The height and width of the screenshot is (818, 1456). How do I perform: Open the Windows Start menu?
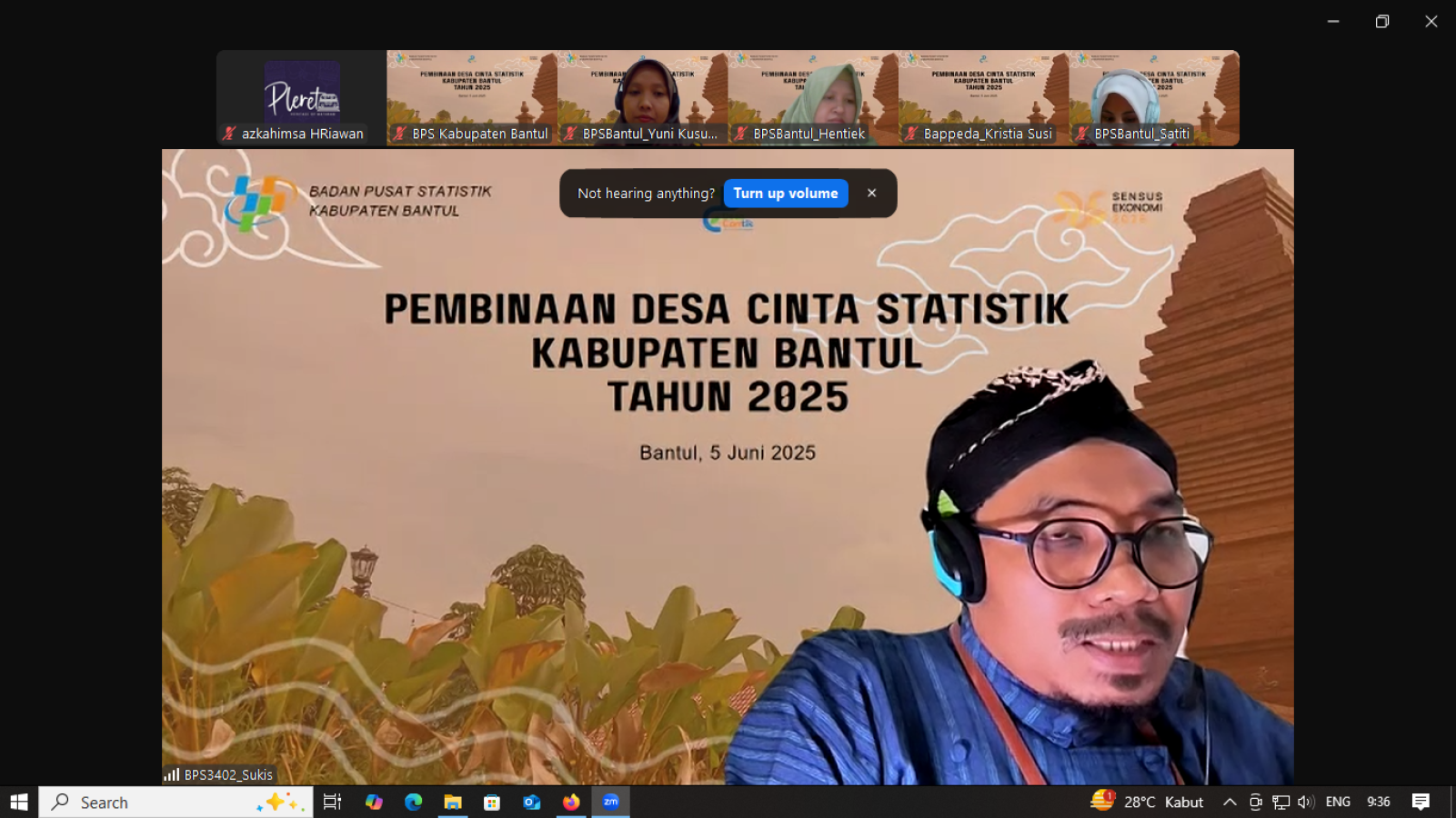pos(19,802)
